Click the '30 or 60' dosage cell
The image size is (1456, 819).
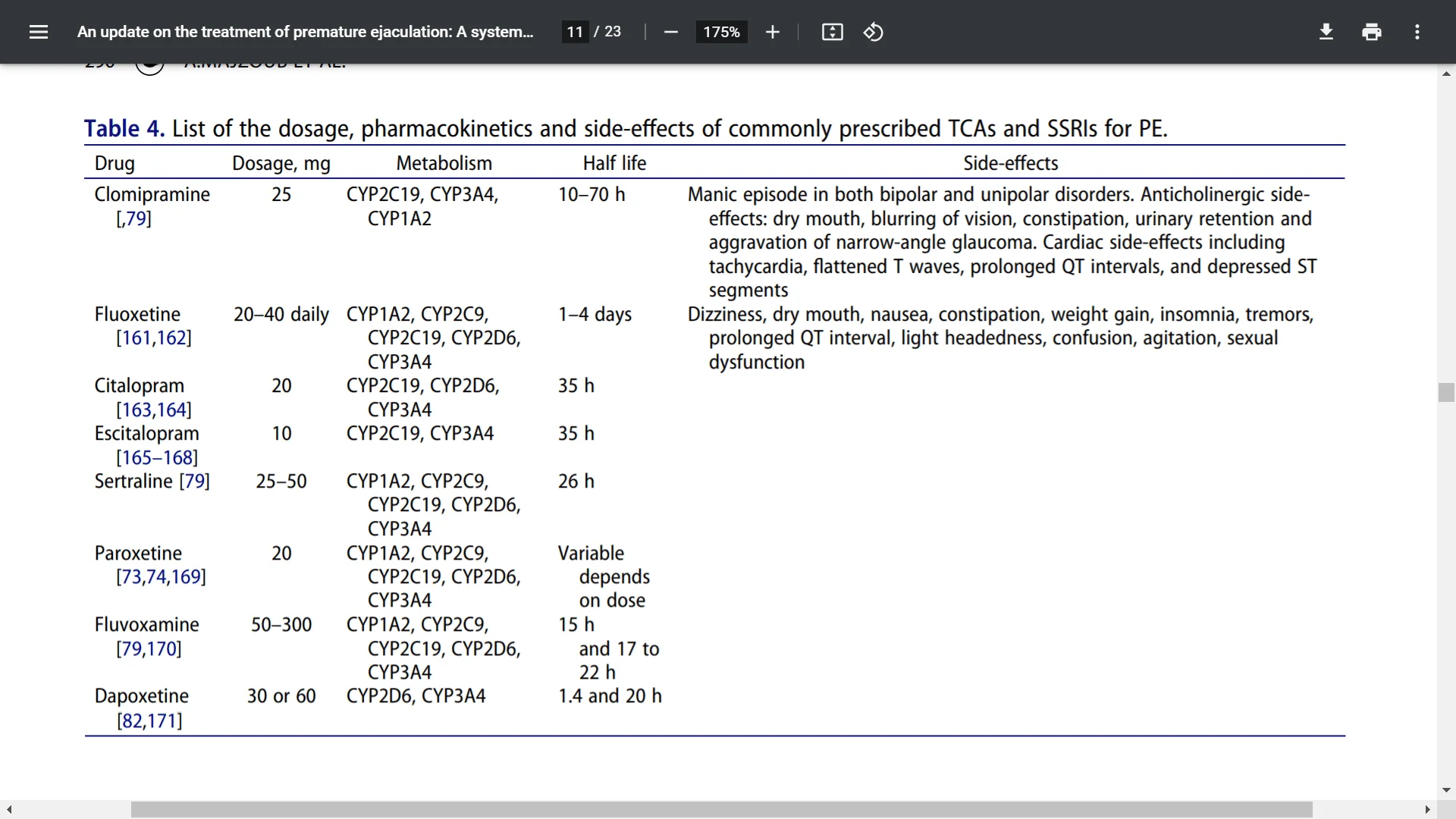point(281,696)
